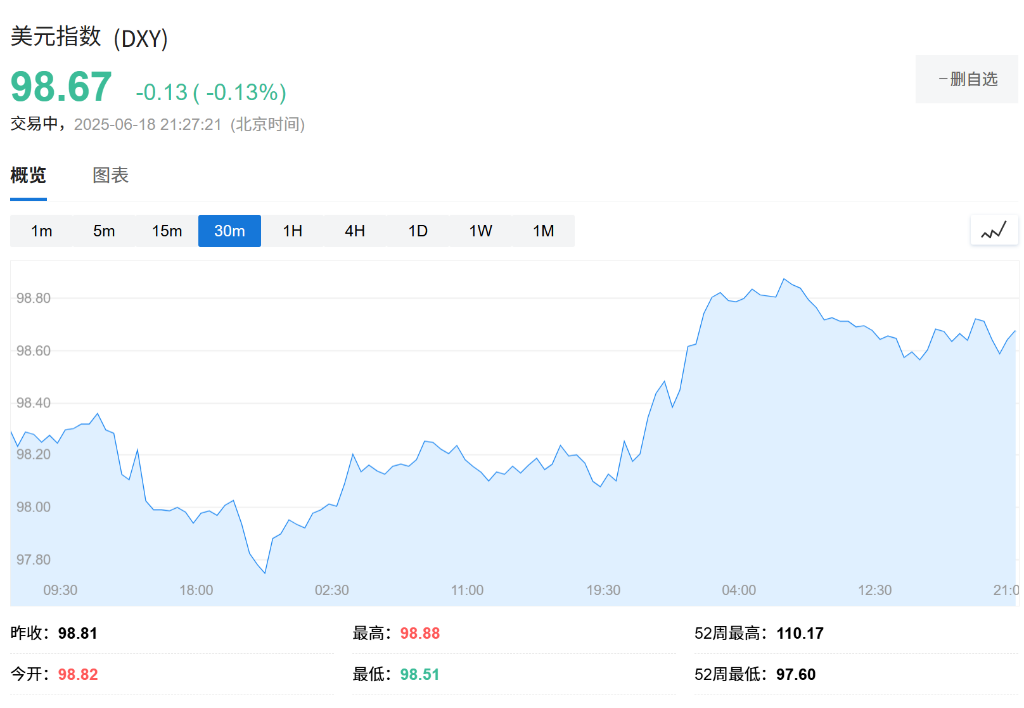Select the 4H timeframe
The width and height of the screenshot is (1024, 708).
pyautogui.click(x=354, y=230)
